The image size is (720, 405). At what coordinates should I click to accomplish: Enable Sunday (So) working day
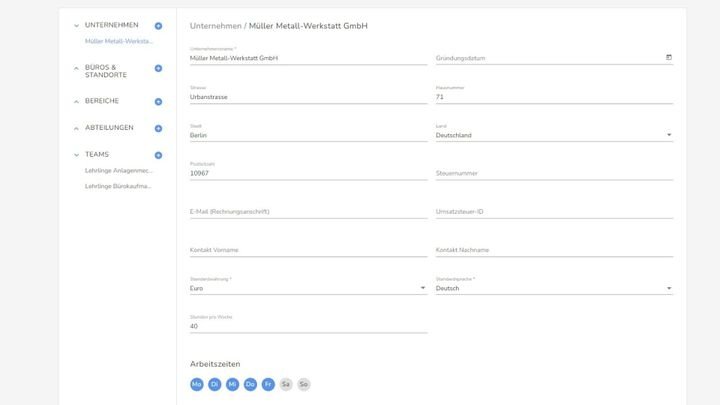304,384
